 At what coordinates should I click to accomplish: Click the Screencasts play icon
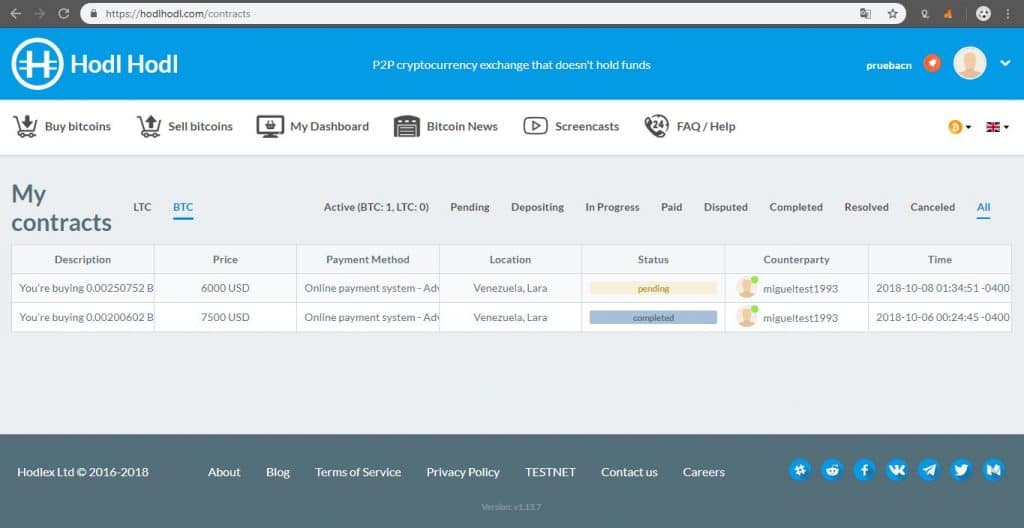click(x=536, y=126)
